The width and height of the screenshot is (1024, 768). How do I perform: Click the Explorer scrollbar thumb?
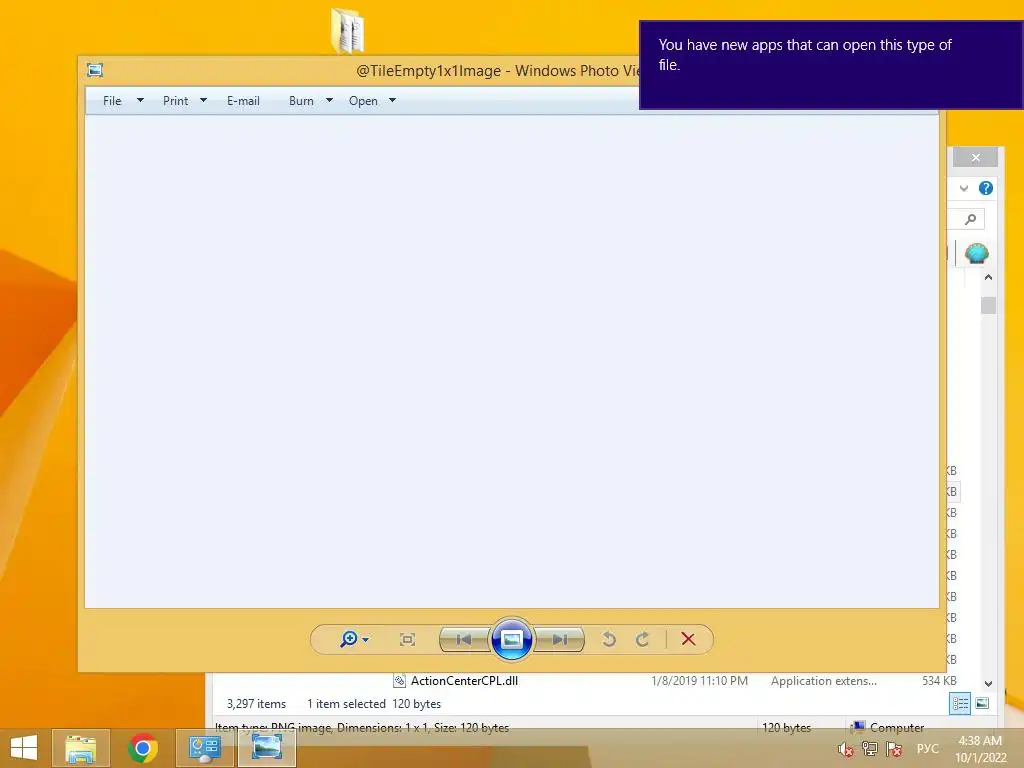click(x=988, y=305)
